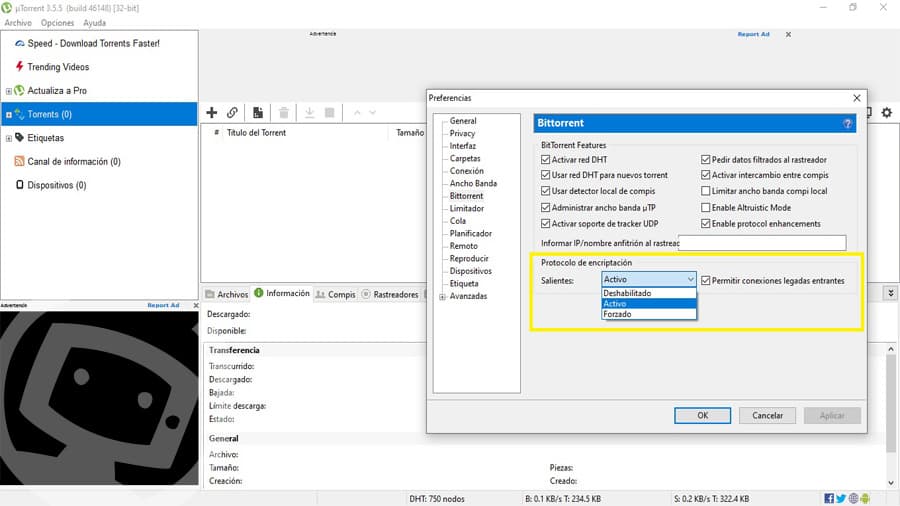Close the top banner ad

point(789,34)
